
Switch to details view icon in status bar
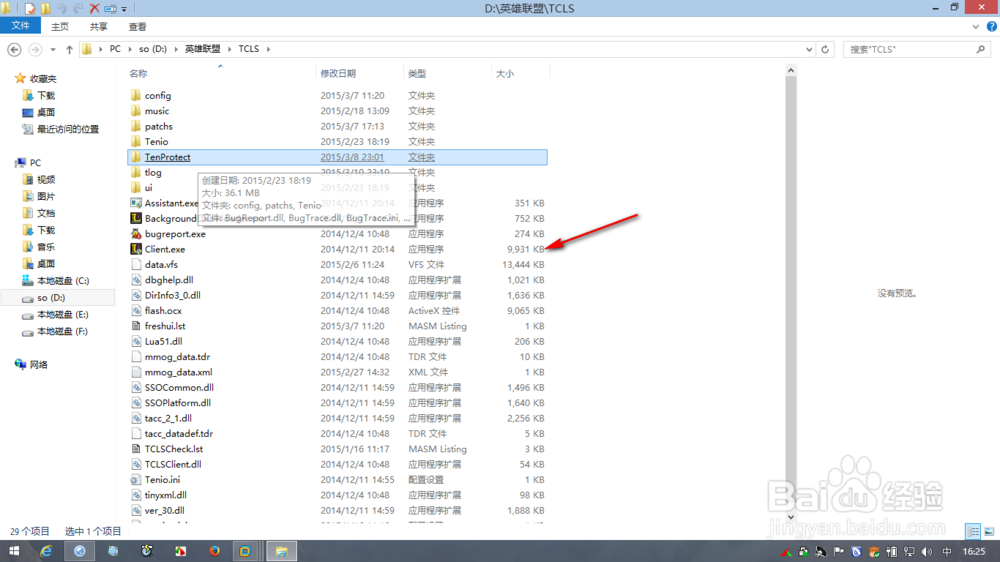(973, 531)
